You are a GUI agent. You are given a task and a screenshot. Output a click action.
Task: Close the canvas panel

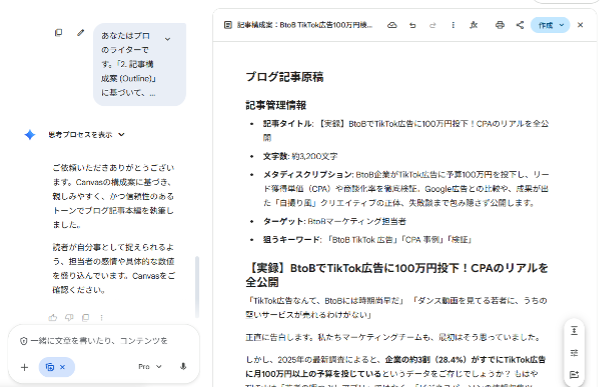(581, 25)
